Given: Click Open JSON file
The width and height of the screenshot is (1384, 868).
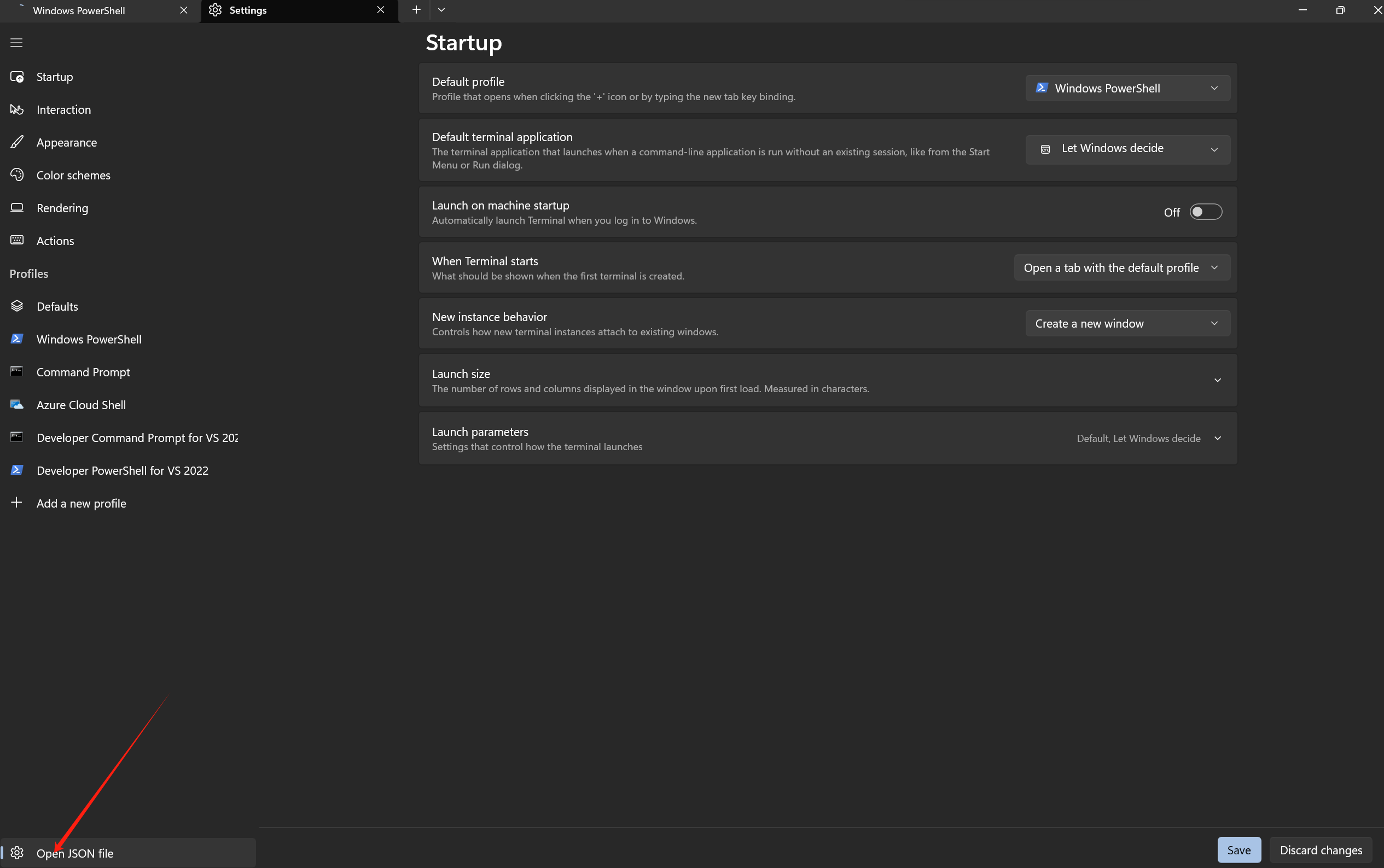Looking at the screenshot, I should click(x=128, y=853).
